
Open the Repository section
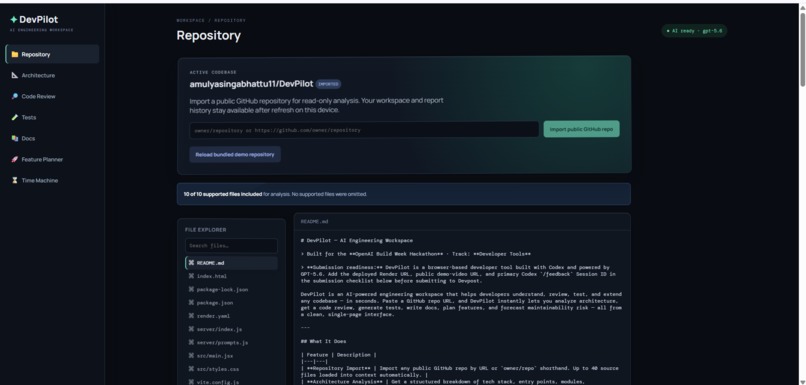[52, 54]
